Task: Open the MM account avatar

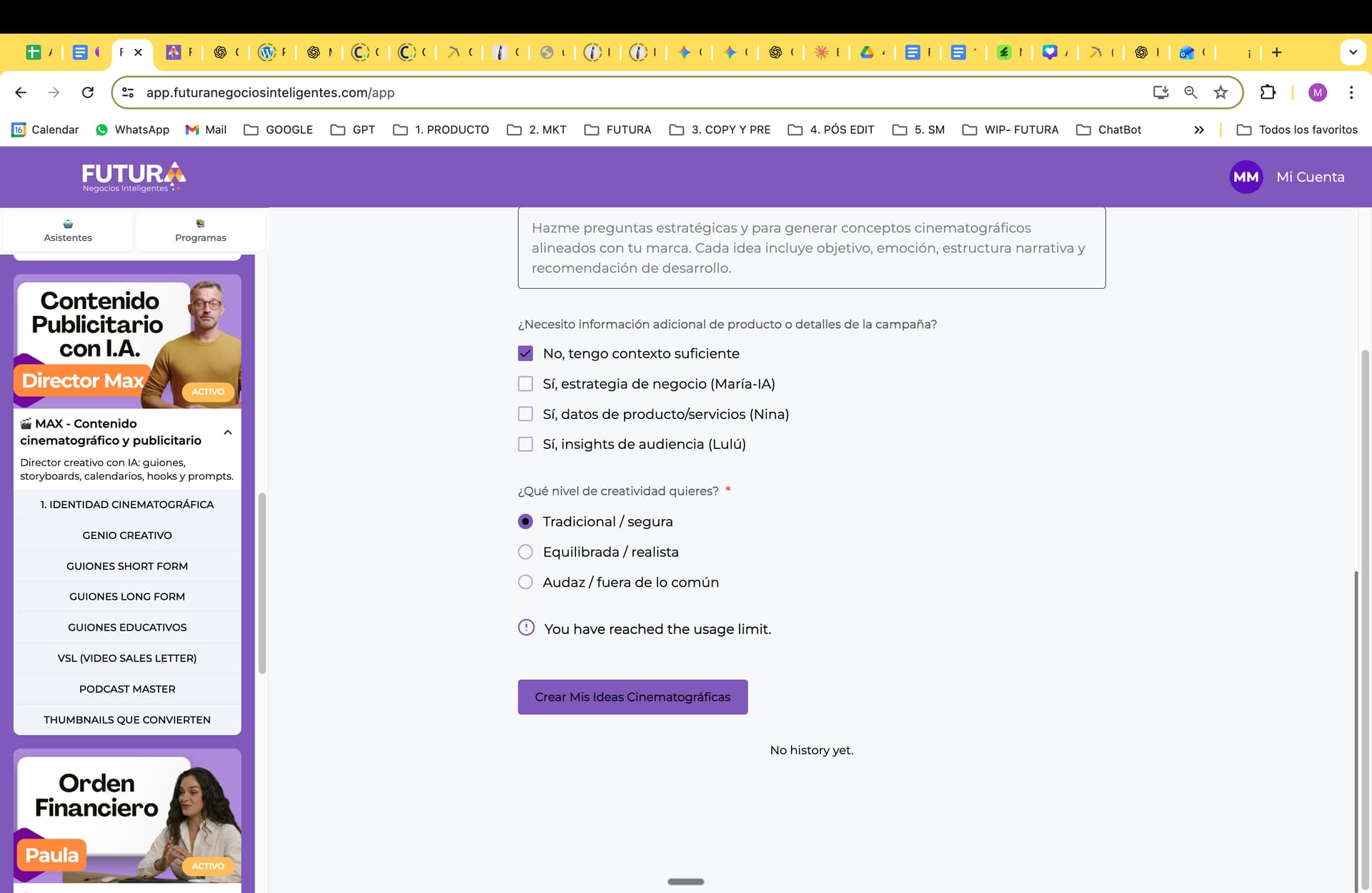Action: click(1246, 177)
